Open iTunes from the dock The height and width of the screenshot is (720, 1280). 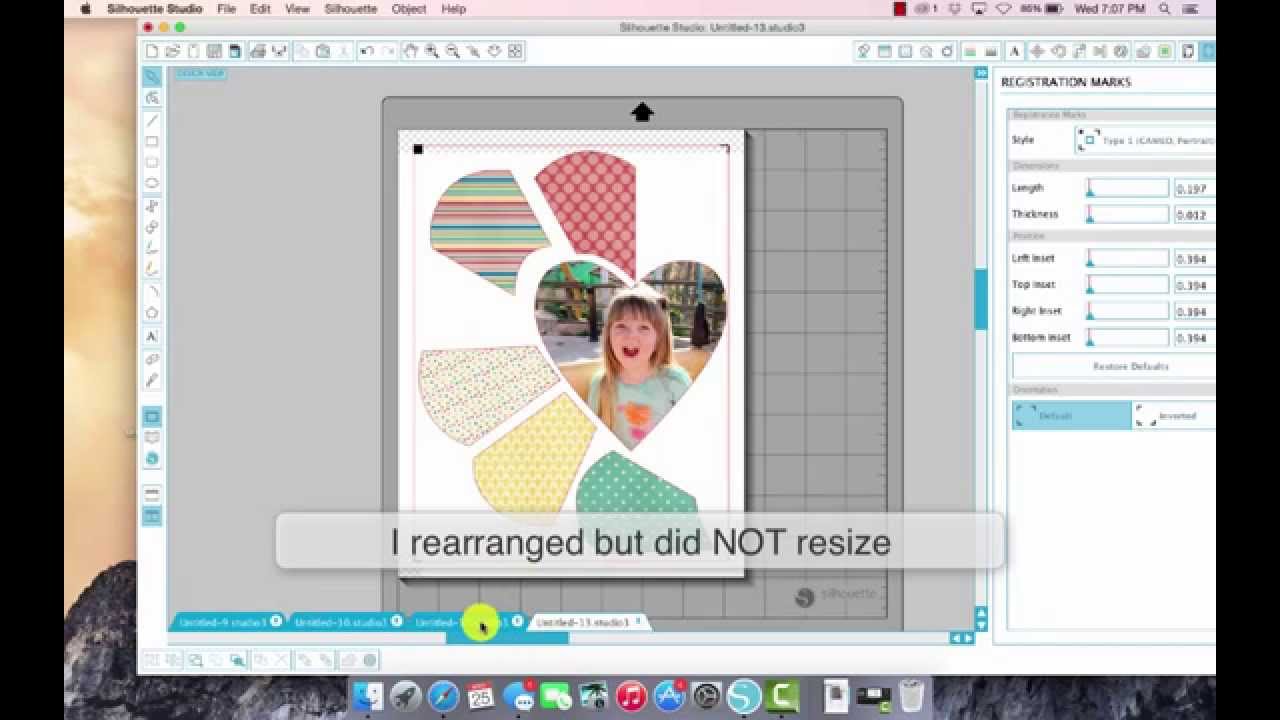coord(631,695)
